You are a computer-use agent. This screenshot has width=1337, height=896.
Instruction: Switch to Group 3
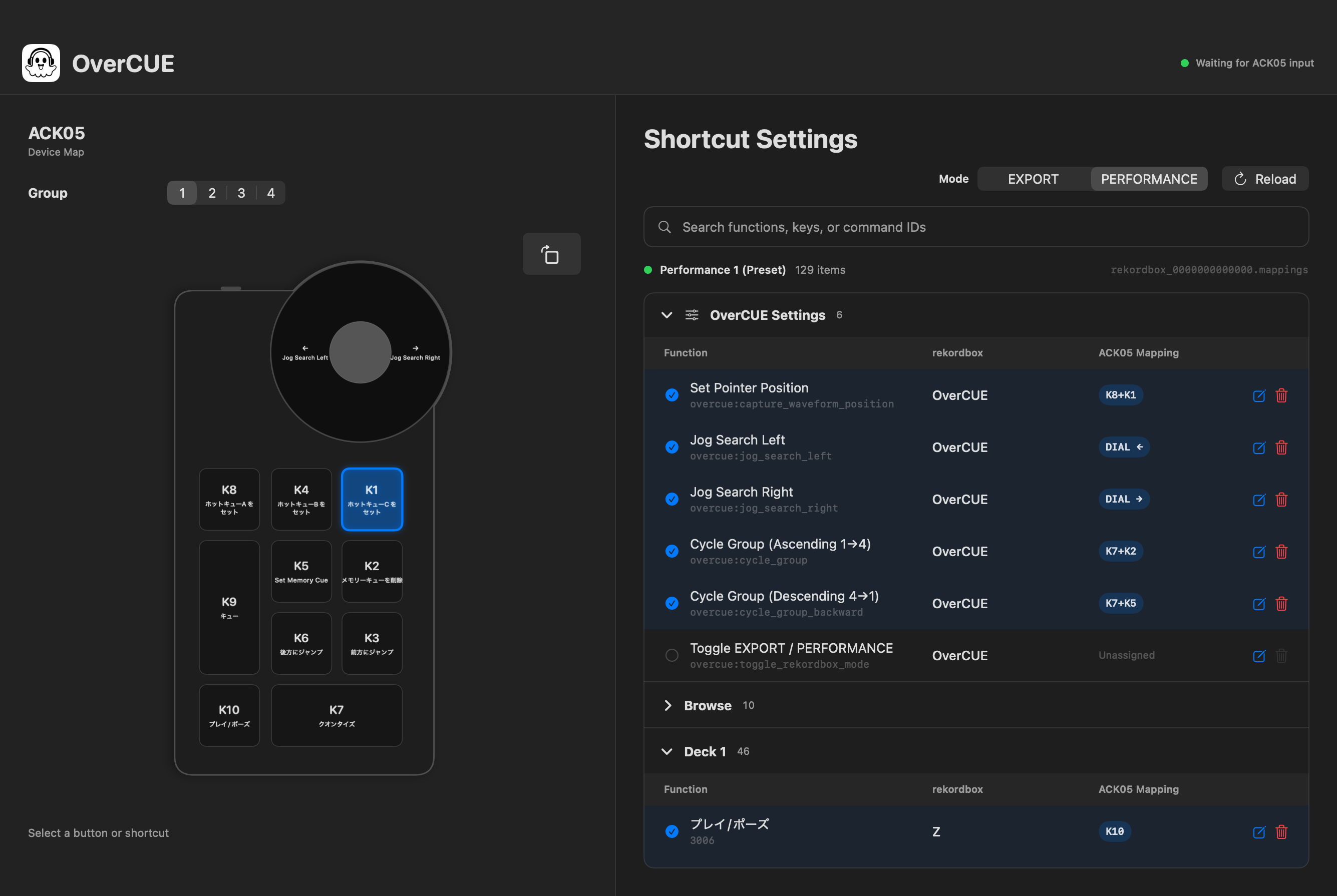(241, 193)
